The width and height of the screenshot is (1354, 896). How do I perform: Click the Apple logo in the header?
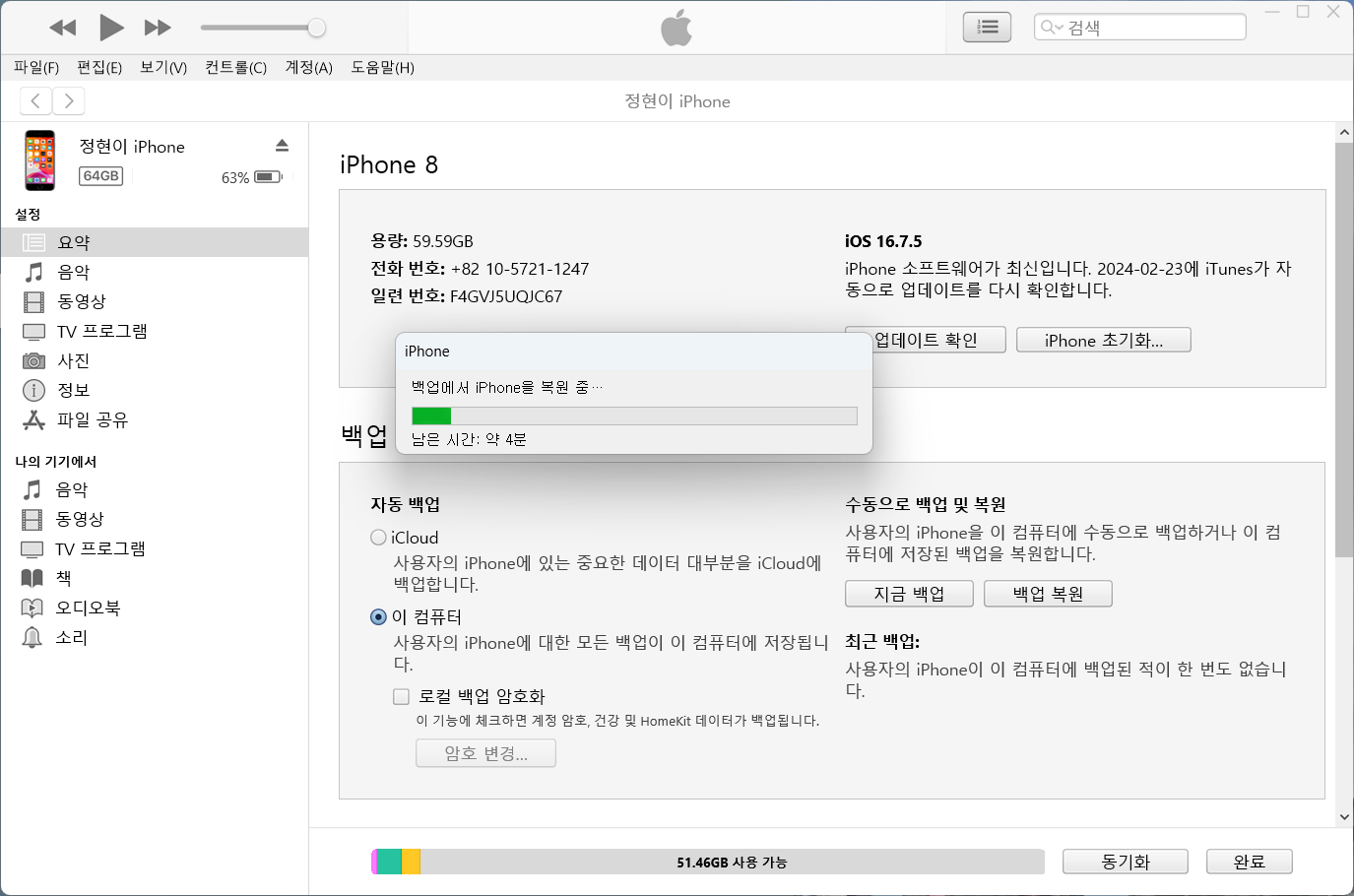point(677,28)
